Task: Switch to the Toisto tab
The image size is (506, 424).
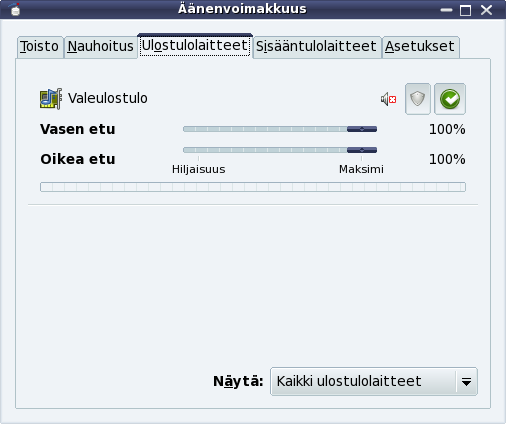Action: (40, 47)
